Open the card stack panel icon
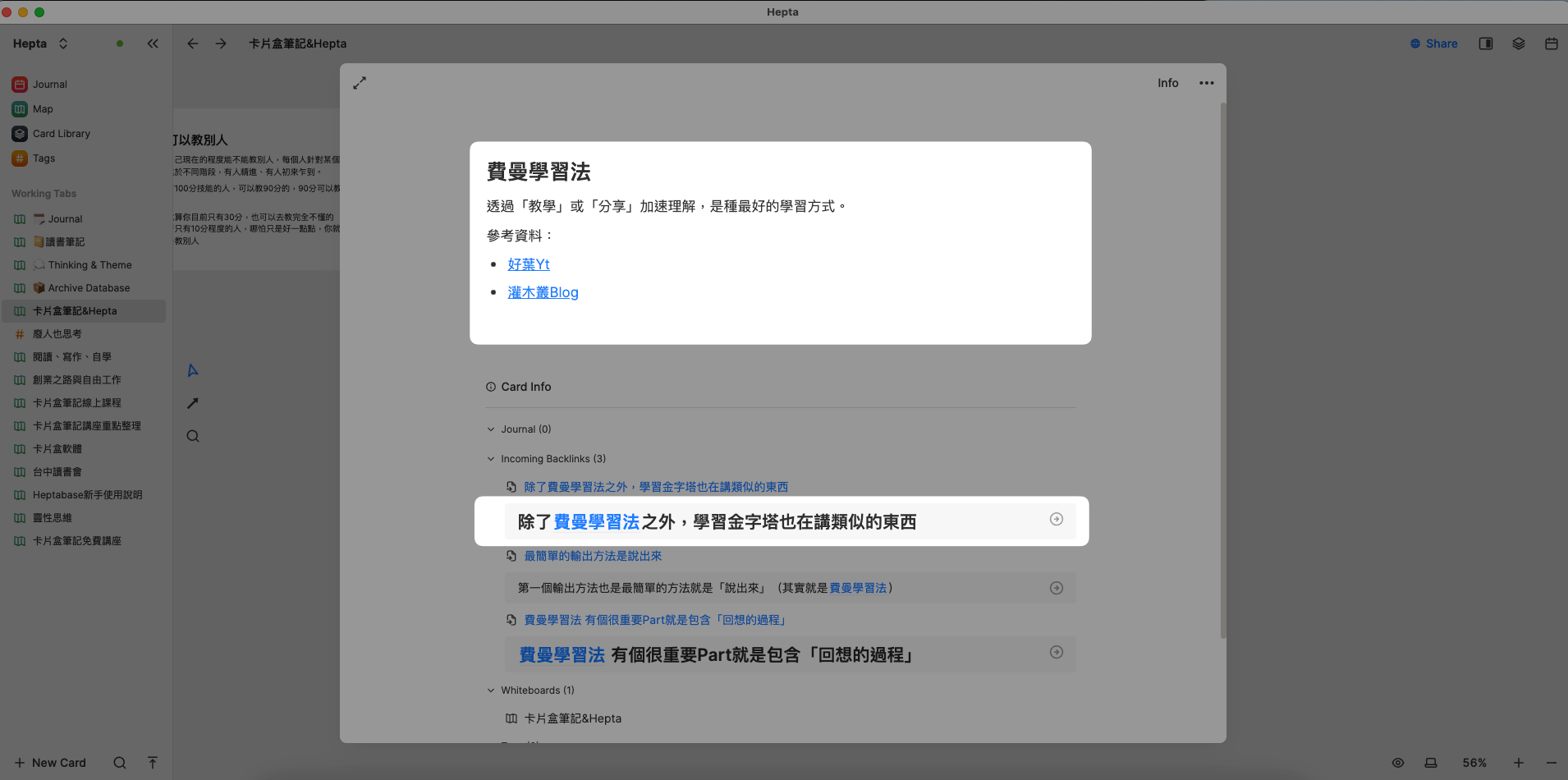Screen dimensions: 1568x780 [1518, 44]
